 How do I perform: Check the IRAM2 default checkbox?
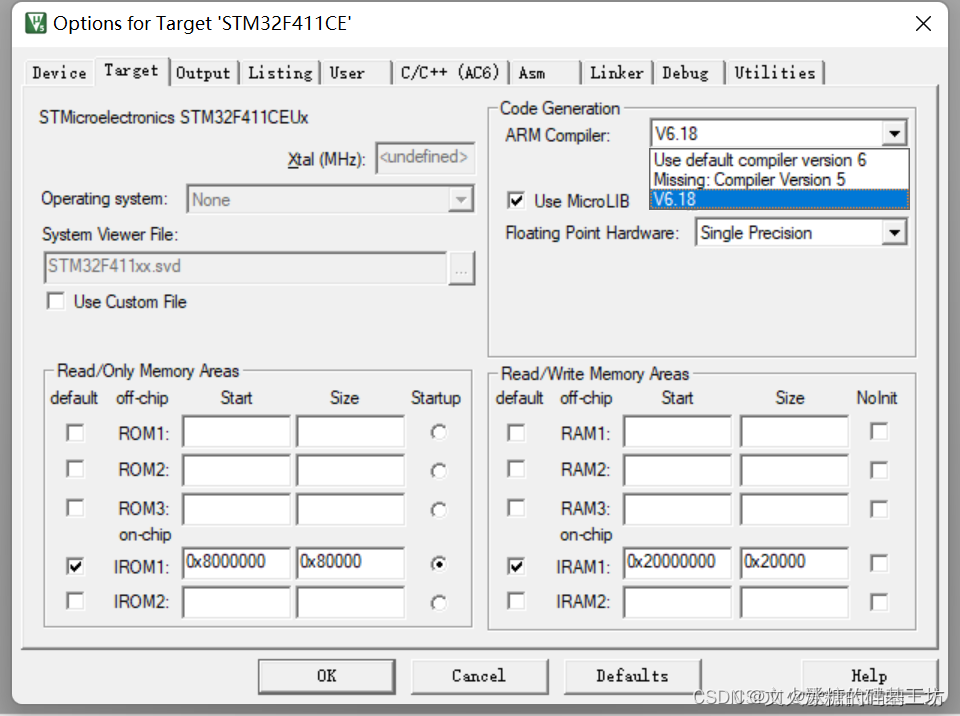[516, 601]
